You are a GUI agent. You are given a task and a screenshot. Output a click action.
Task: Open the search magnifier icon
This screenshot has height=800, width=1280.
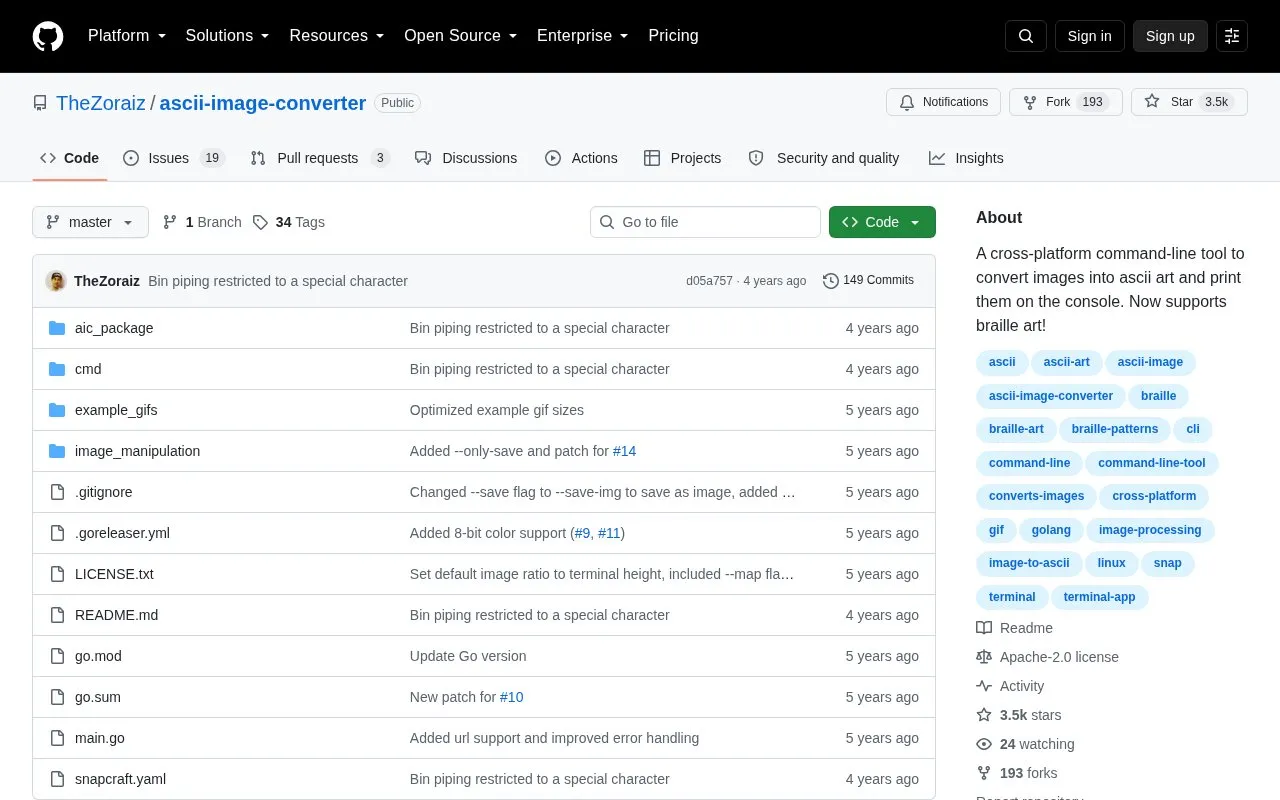point(1026,36)
